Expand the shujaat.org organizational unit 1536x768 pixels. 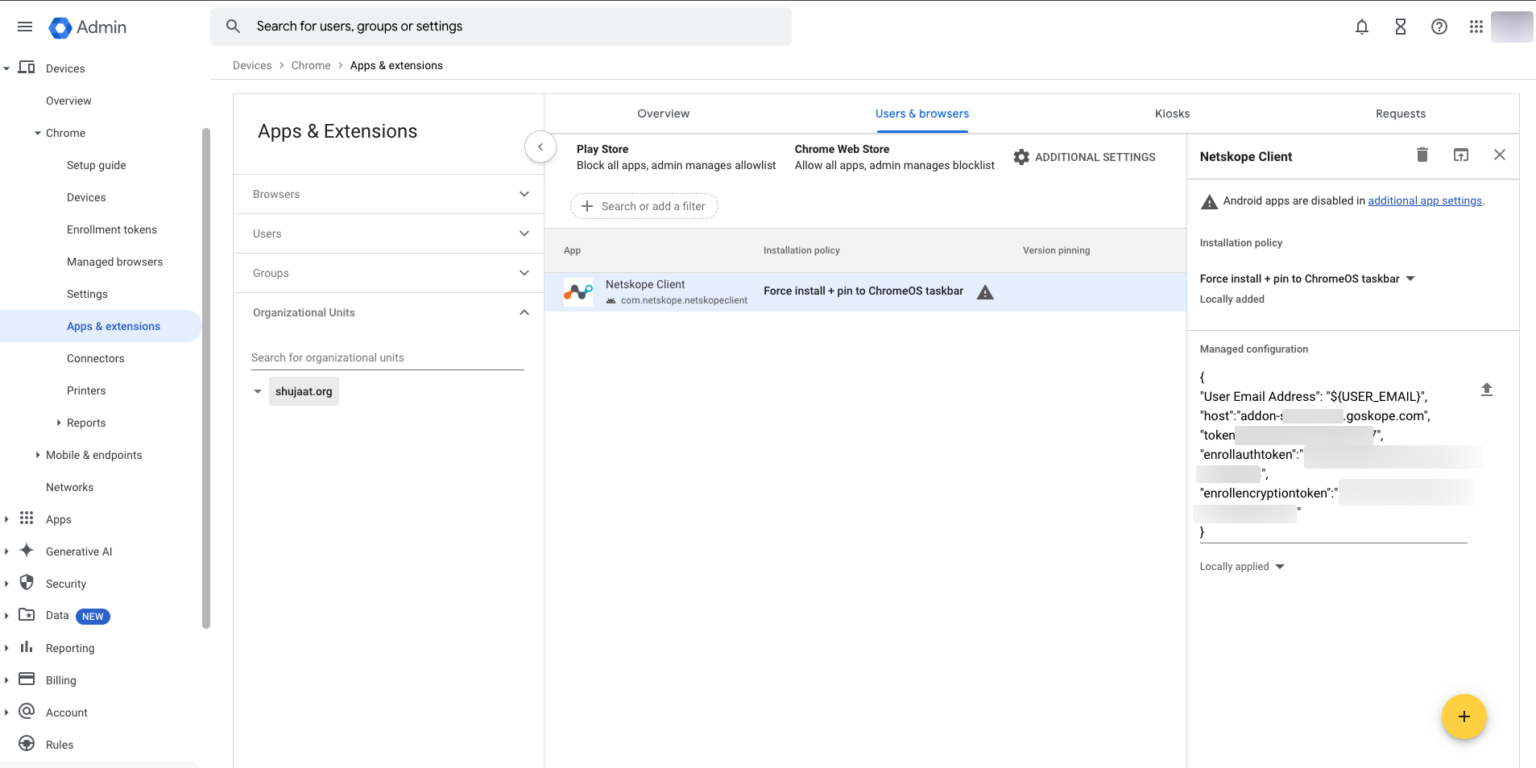257,391
